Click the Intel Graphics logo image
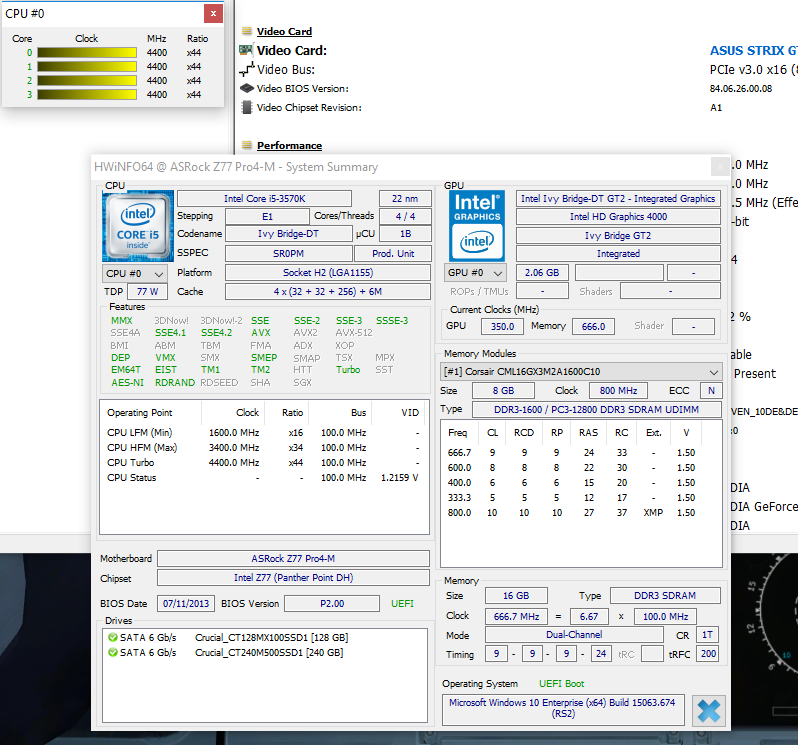Viewport: 798px width, 745px height. coord(477,226)
